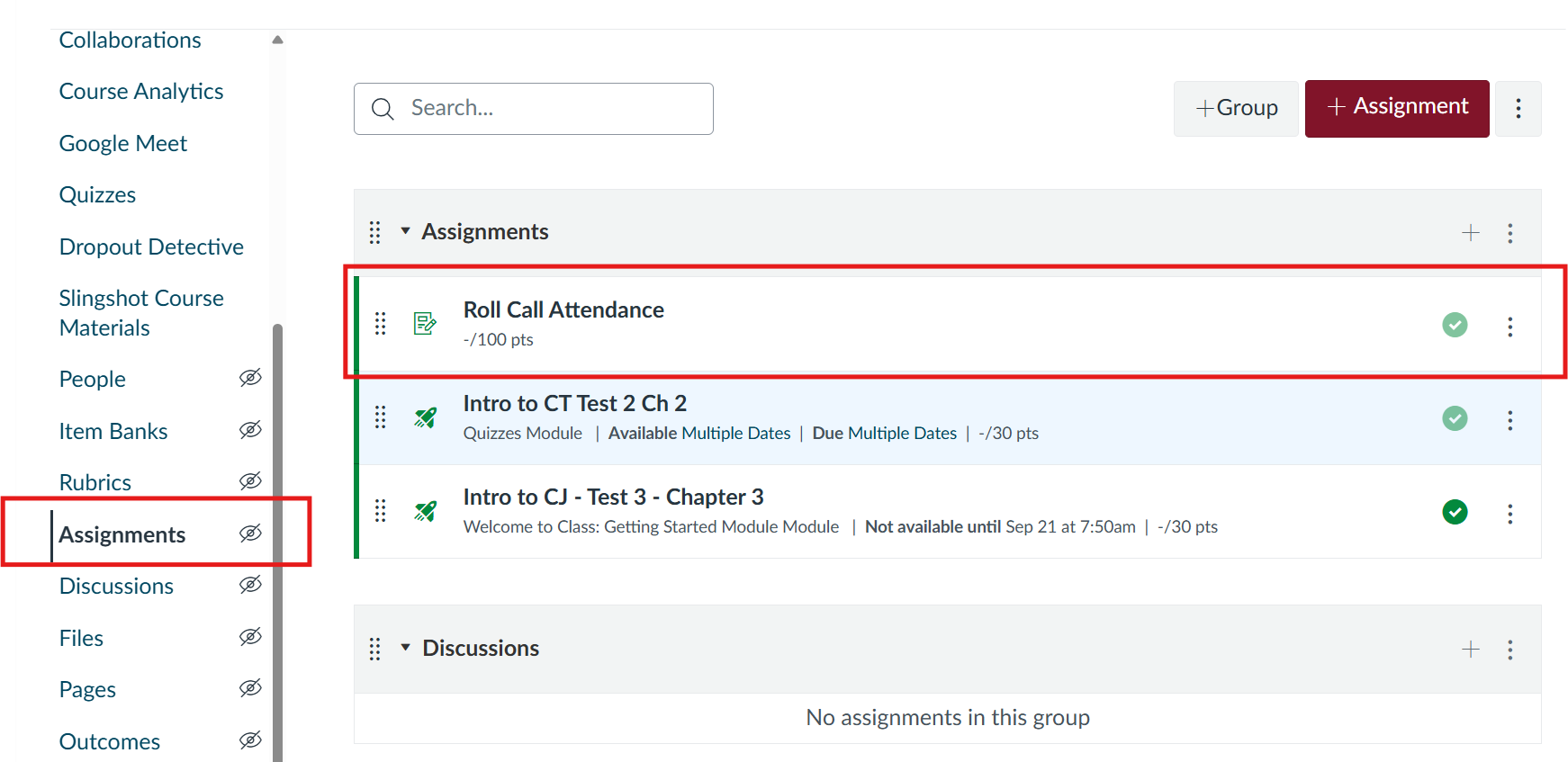1568x762 pixels.
Task: Go to Dropout Detective in the sidebar
Action: point(151,247)
